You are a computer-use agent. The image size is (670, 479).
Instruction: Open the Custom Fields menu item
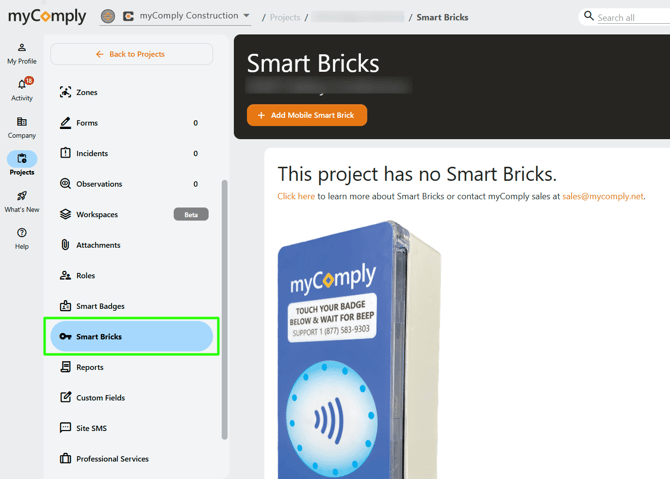click(132, 397)
